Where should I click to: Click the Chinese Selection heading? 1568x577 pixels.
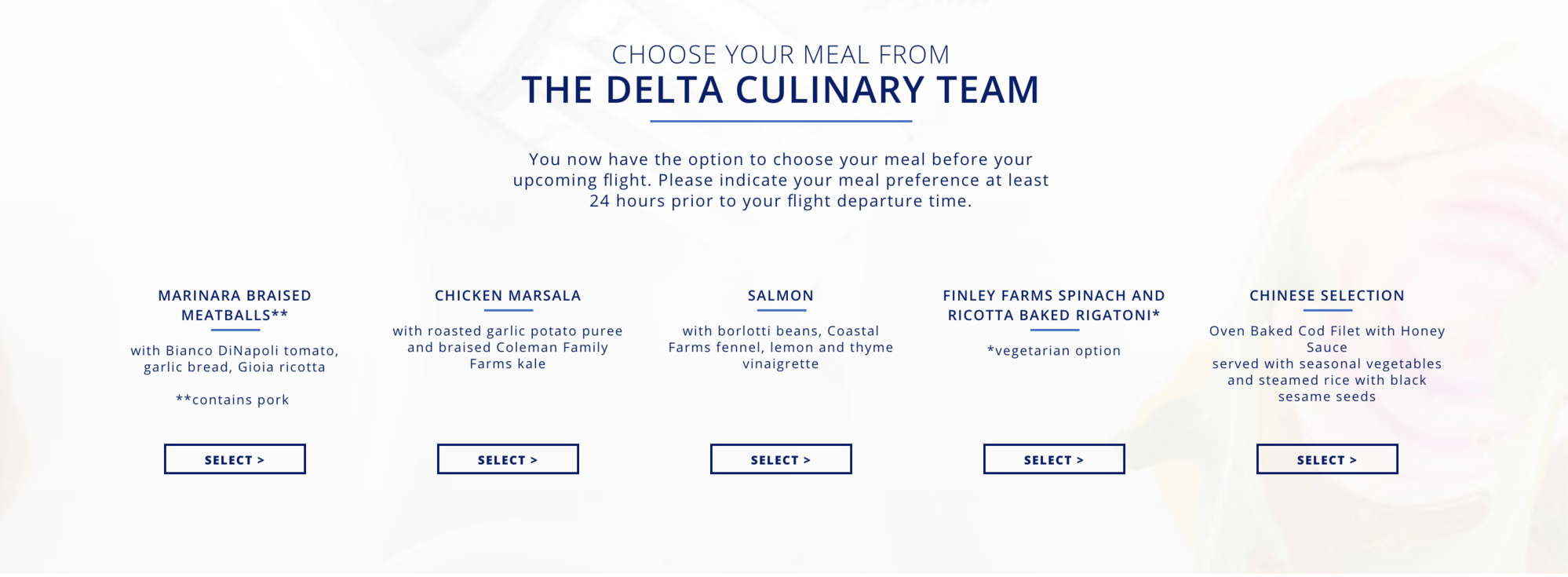click(x=1327, y=296)
